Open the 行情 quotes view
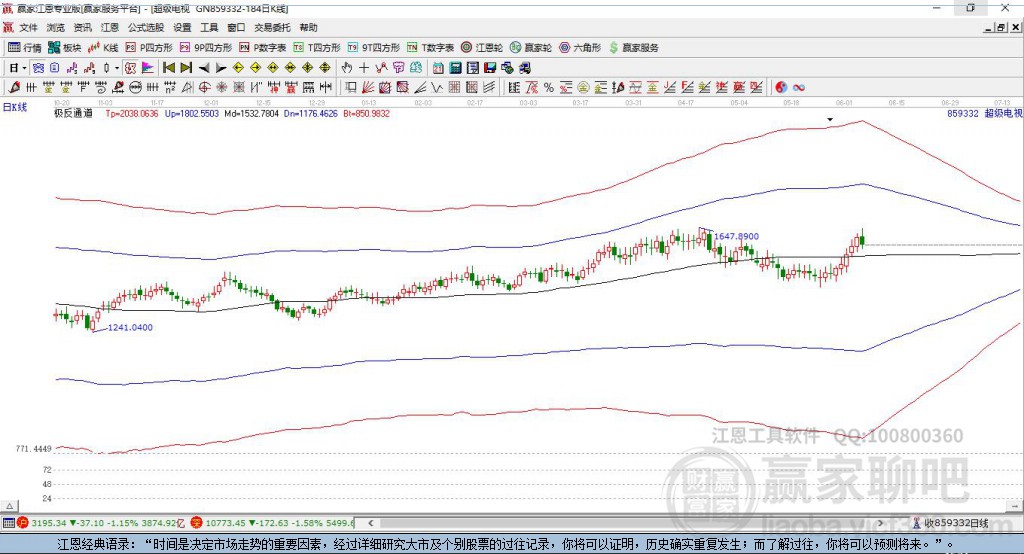Viewport: 1024px width, 554px height. pyautogui.click(x=25, y=48)
